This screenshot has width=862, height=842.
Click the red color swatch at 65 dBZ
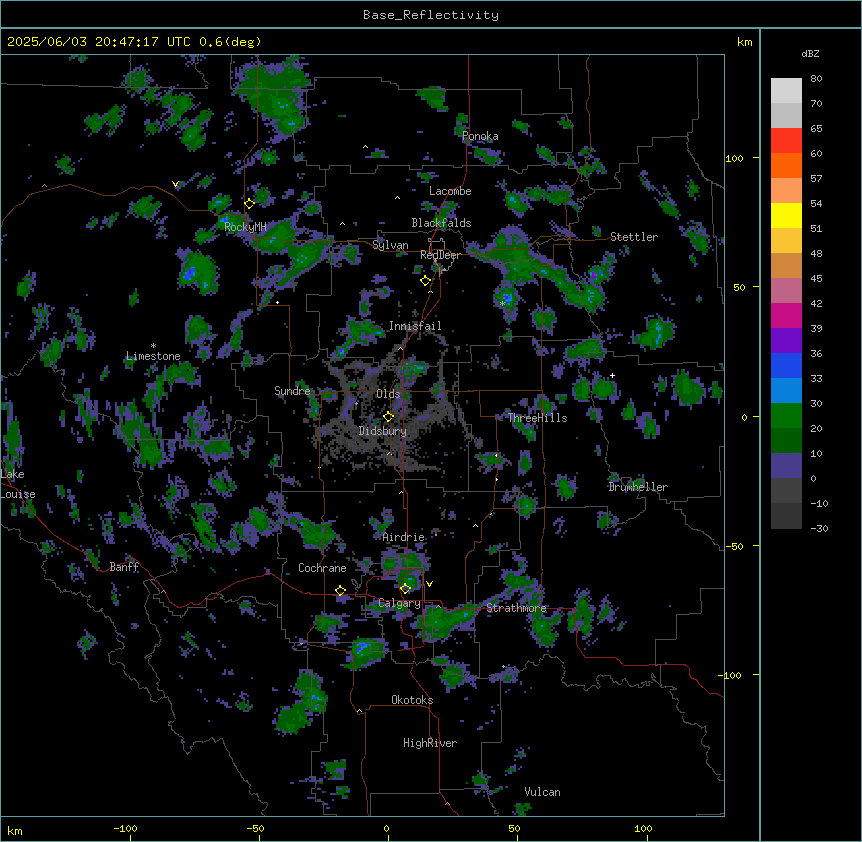pyautogui.click(x=786, y=141)
